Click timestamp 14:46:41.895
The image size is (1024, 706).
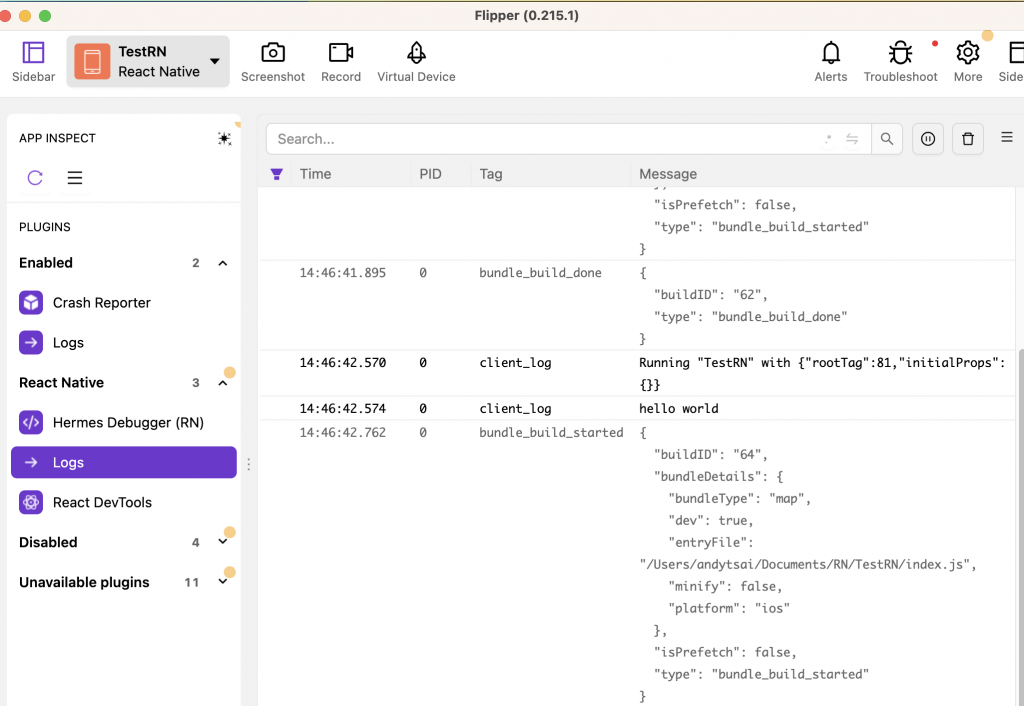343,273
